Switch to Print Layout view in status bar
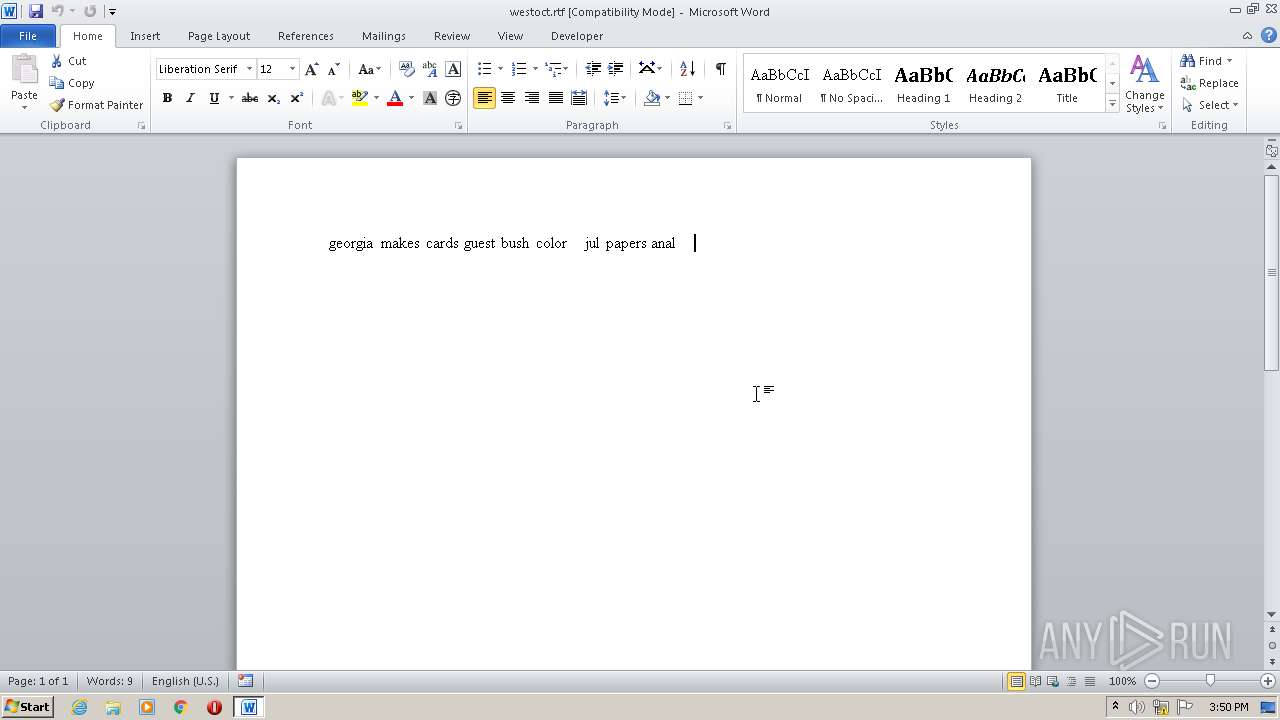 pos(1016,681)
